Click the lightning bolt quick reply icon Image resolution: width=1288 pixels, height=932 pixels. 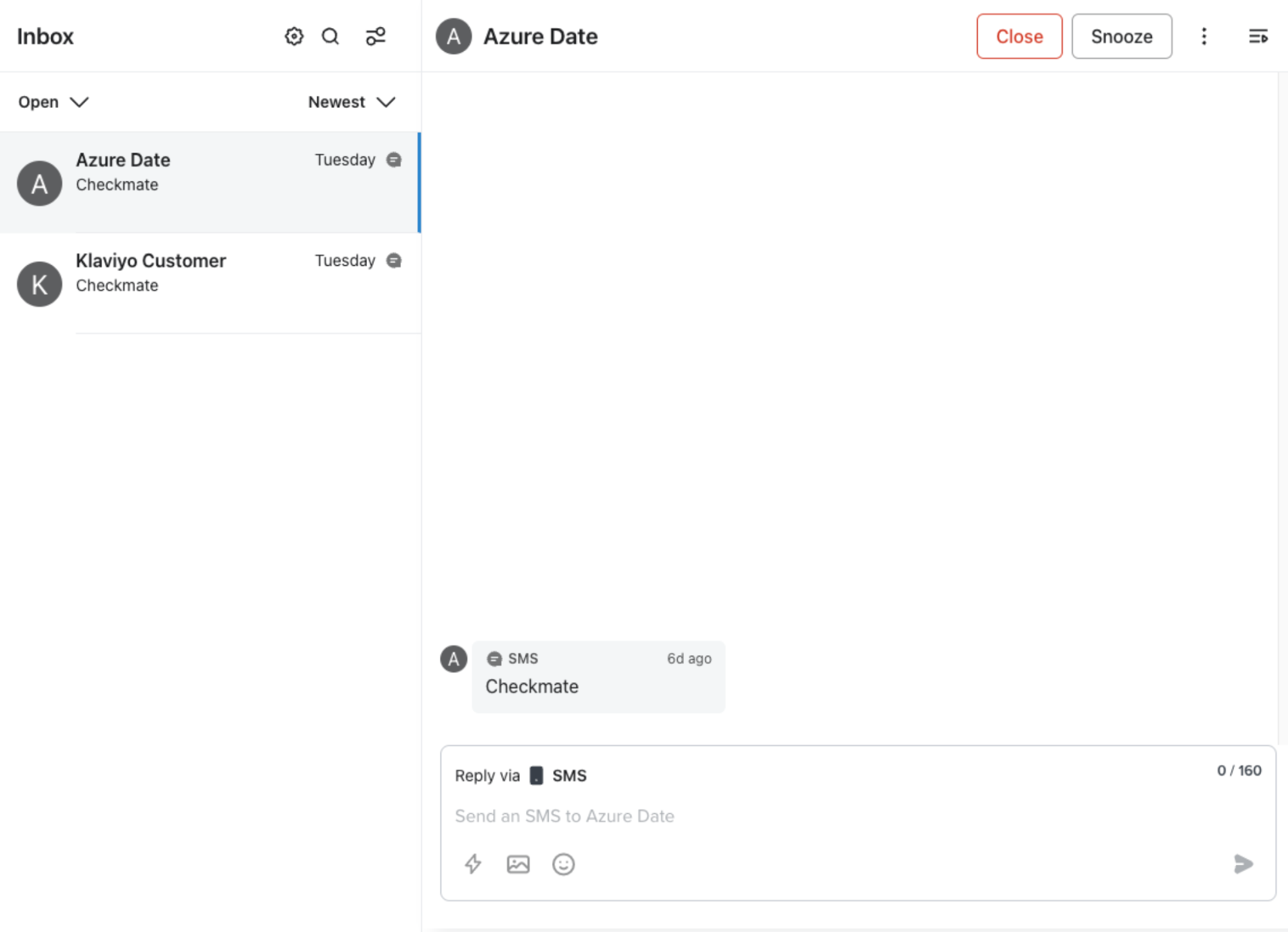(x=472, y=864)
